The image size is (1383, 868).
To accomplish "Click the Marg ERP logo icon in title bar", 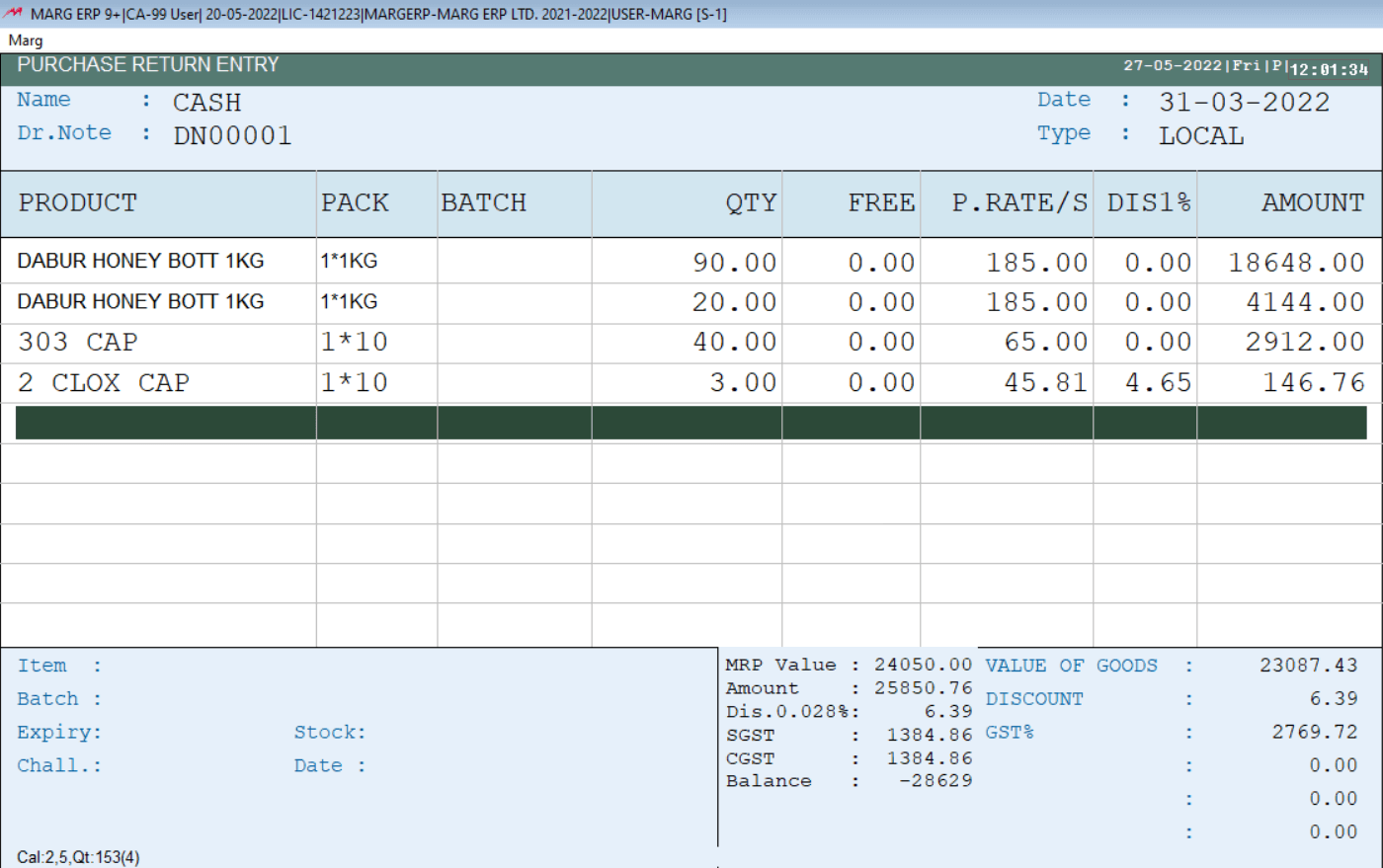I will [14, 13].
